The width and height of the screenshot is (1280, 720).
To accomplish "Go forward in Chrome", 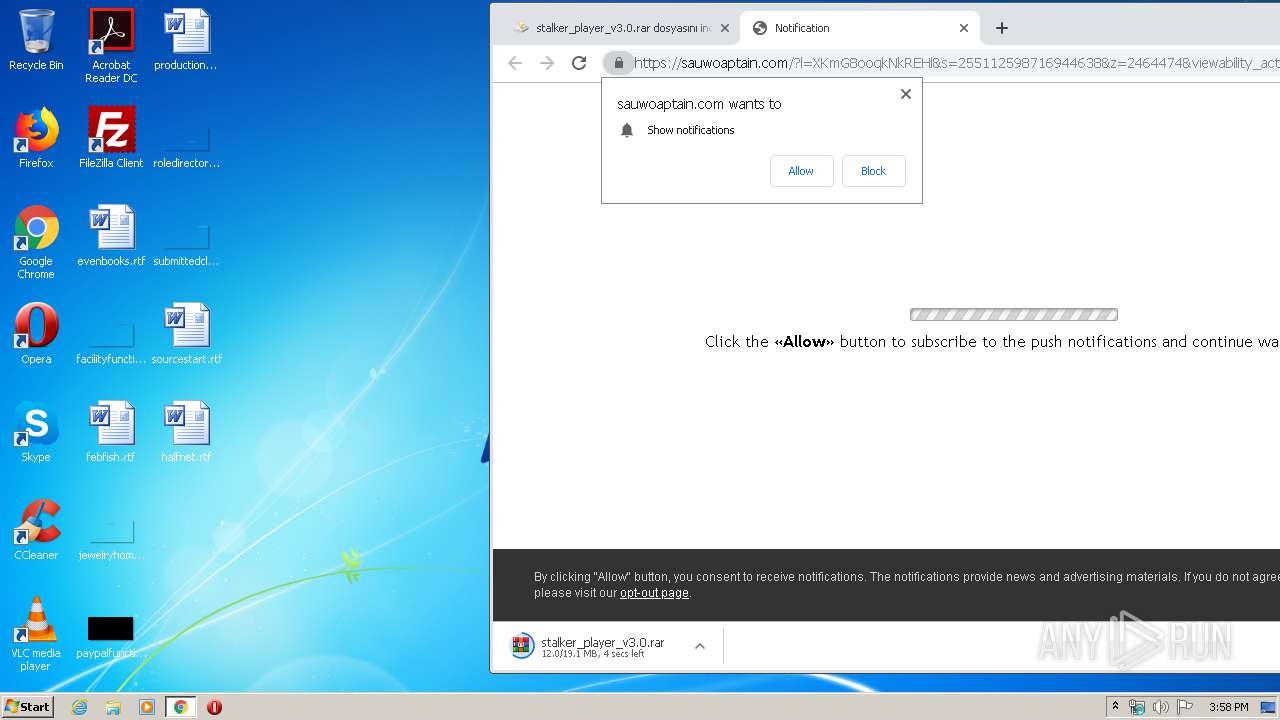I will [x=547, y=63].
